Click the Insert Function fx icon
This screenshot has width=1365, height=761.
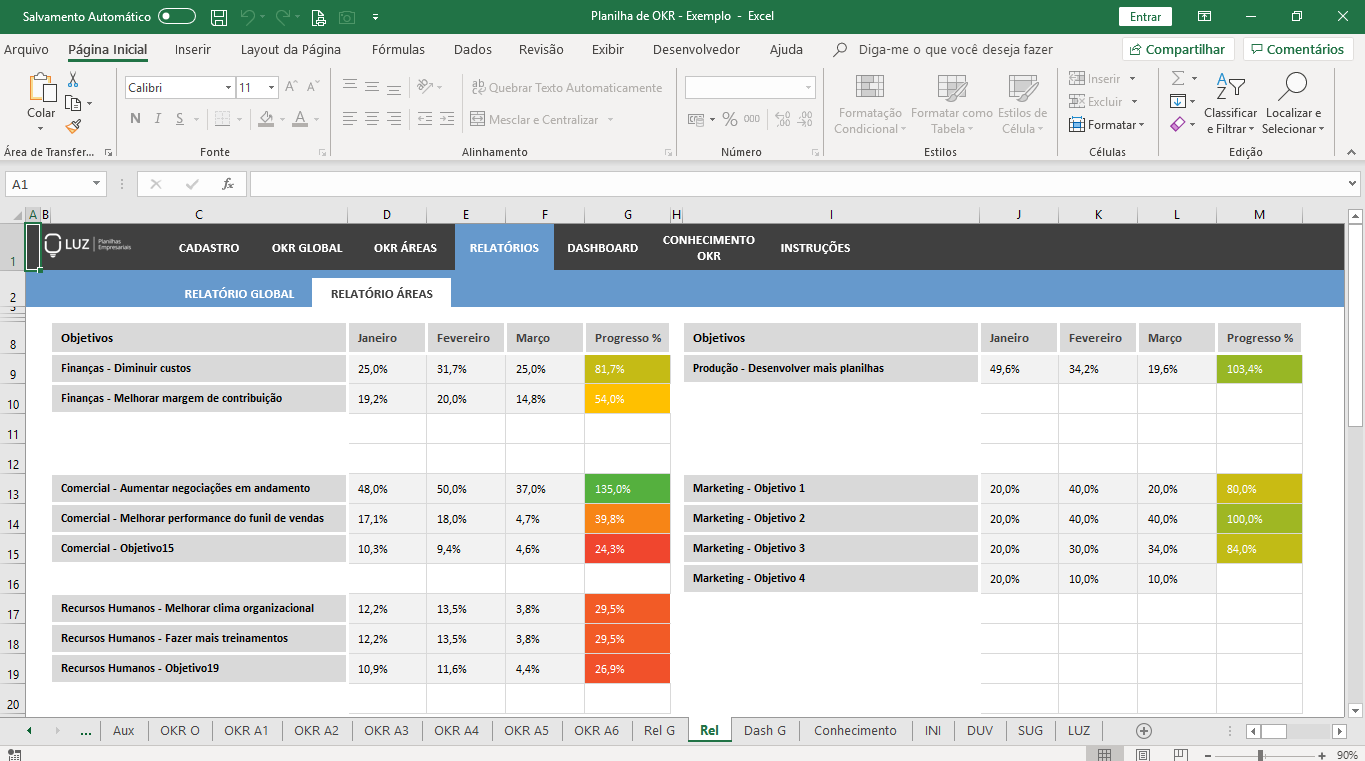(x=228, y=184)
